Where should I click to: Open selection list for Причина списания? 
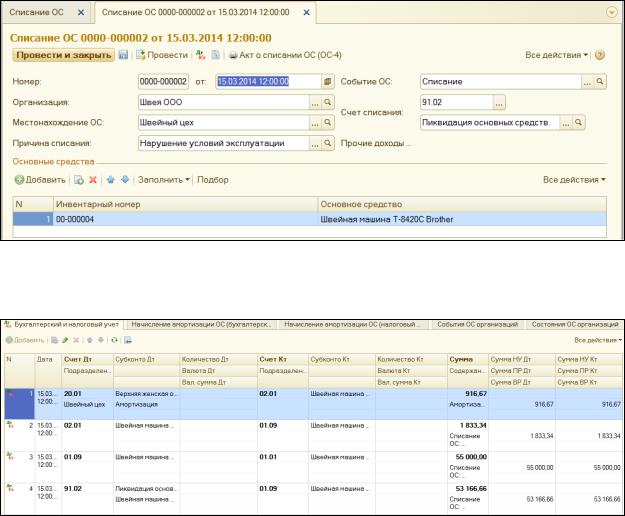tap(315, 143)
